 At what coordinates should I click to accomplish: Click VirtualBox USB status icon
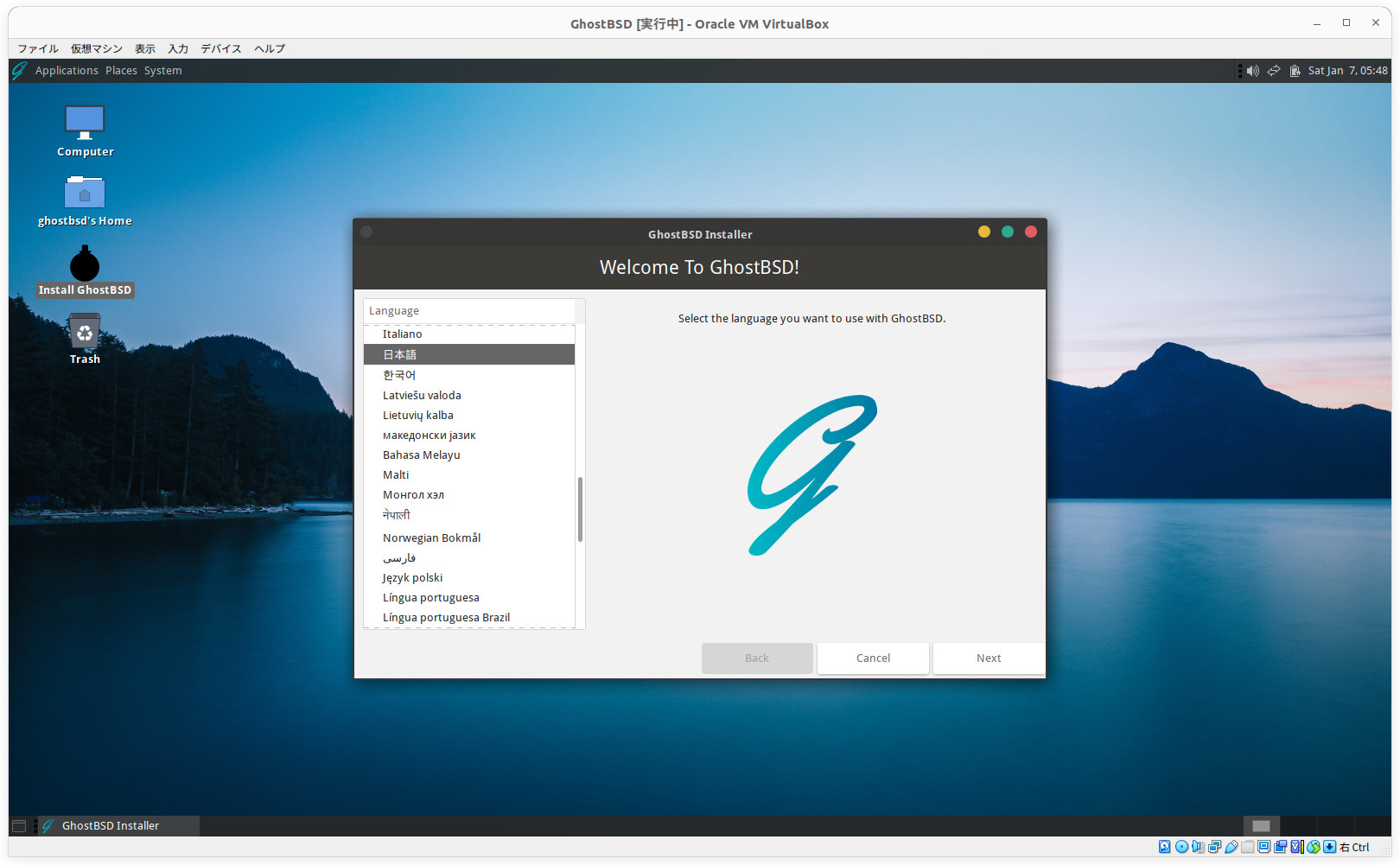pyautogui.click(x=1231, y=847)
